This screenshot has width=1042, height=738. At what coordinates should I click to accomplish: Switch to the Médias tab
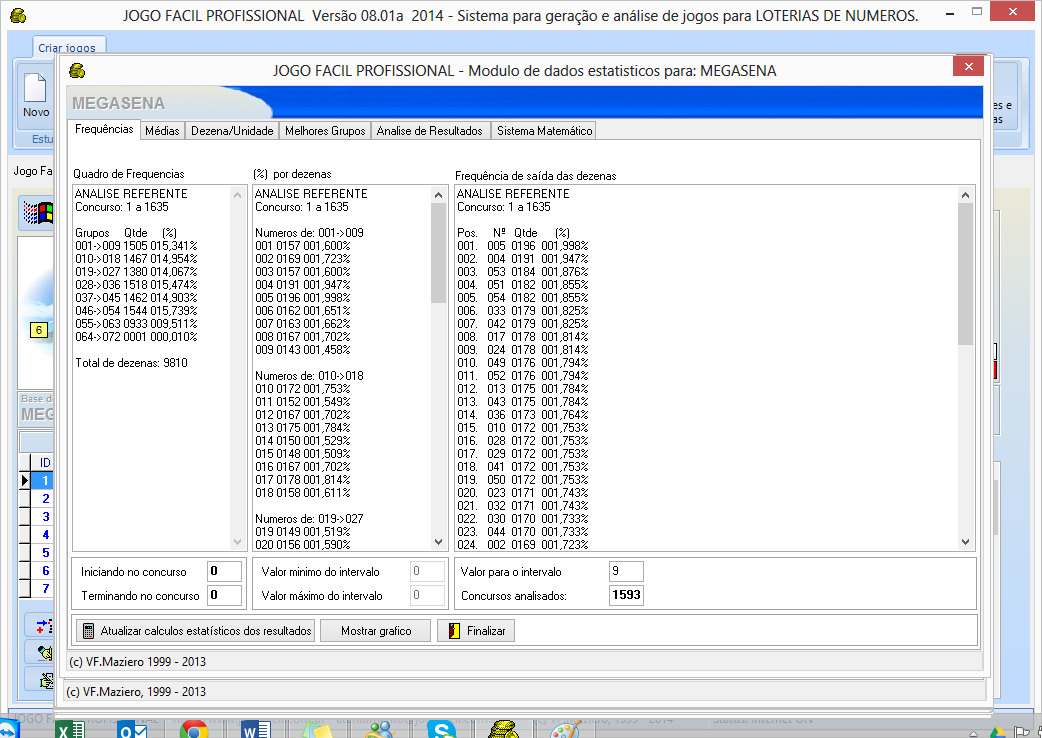pos(161,131)
